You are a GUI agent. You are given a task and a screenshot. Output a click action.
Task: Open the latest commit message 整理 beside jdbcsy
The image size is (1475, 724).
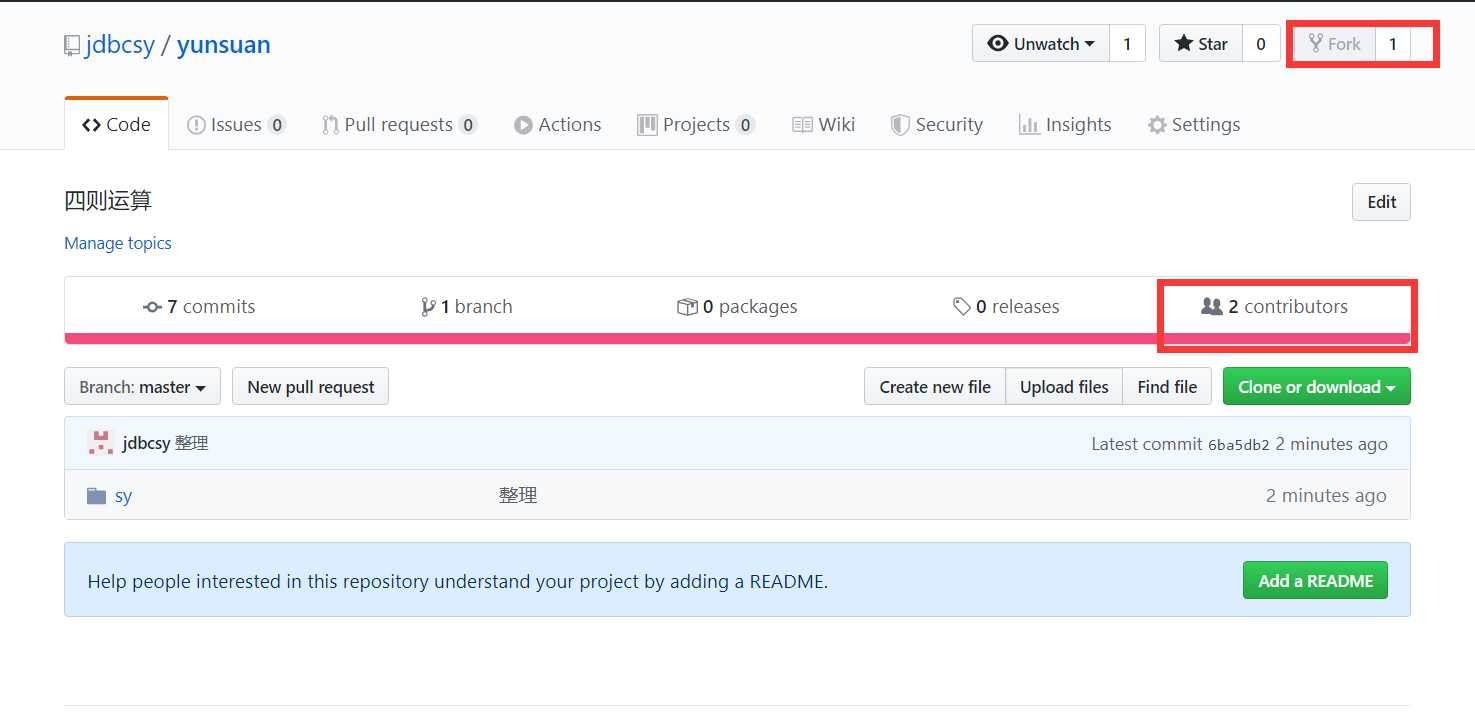192,444
